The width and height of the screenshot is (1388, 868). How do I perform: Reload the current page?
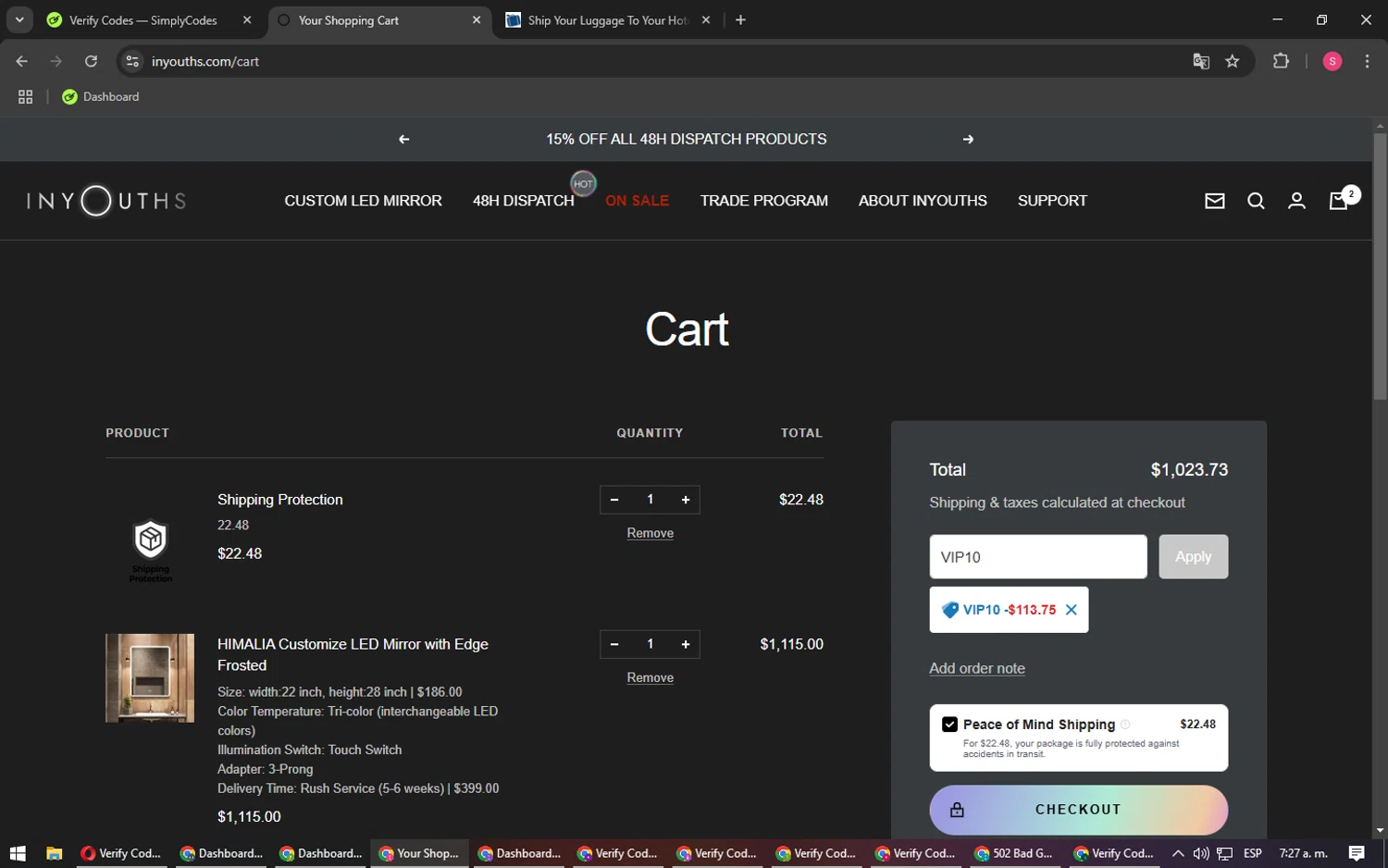(91, 61)
